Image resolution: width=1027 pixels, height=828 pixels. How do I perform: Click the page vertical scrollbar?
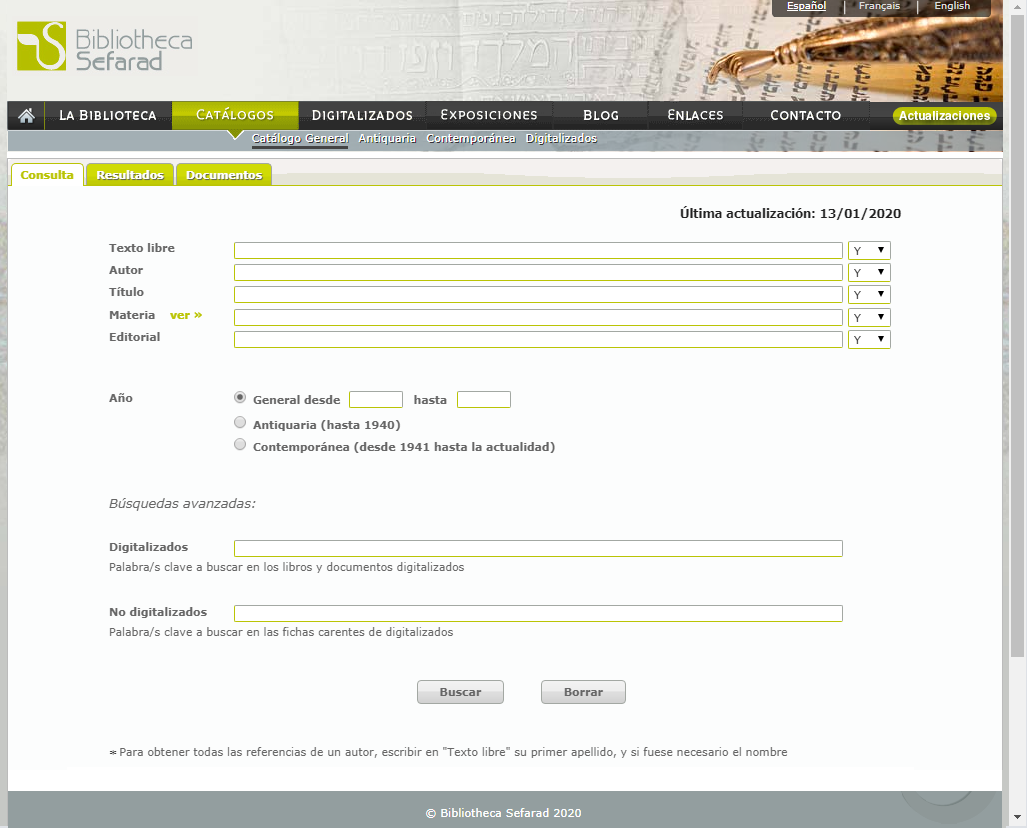click(1017, 334)
